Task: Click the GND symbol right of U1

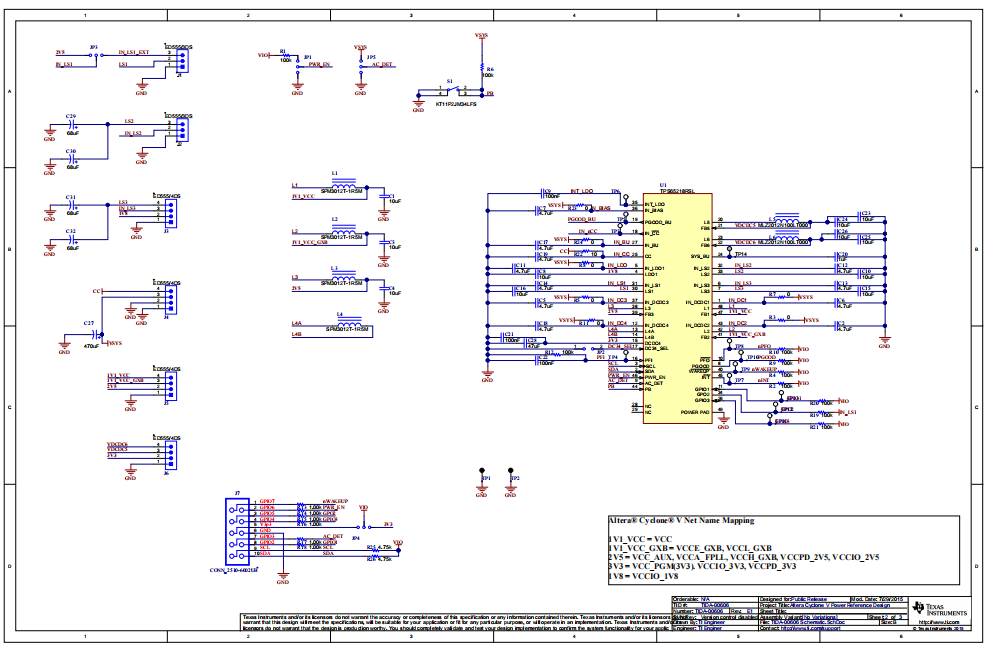Action: pyautogui.click(x=884, y=342)
